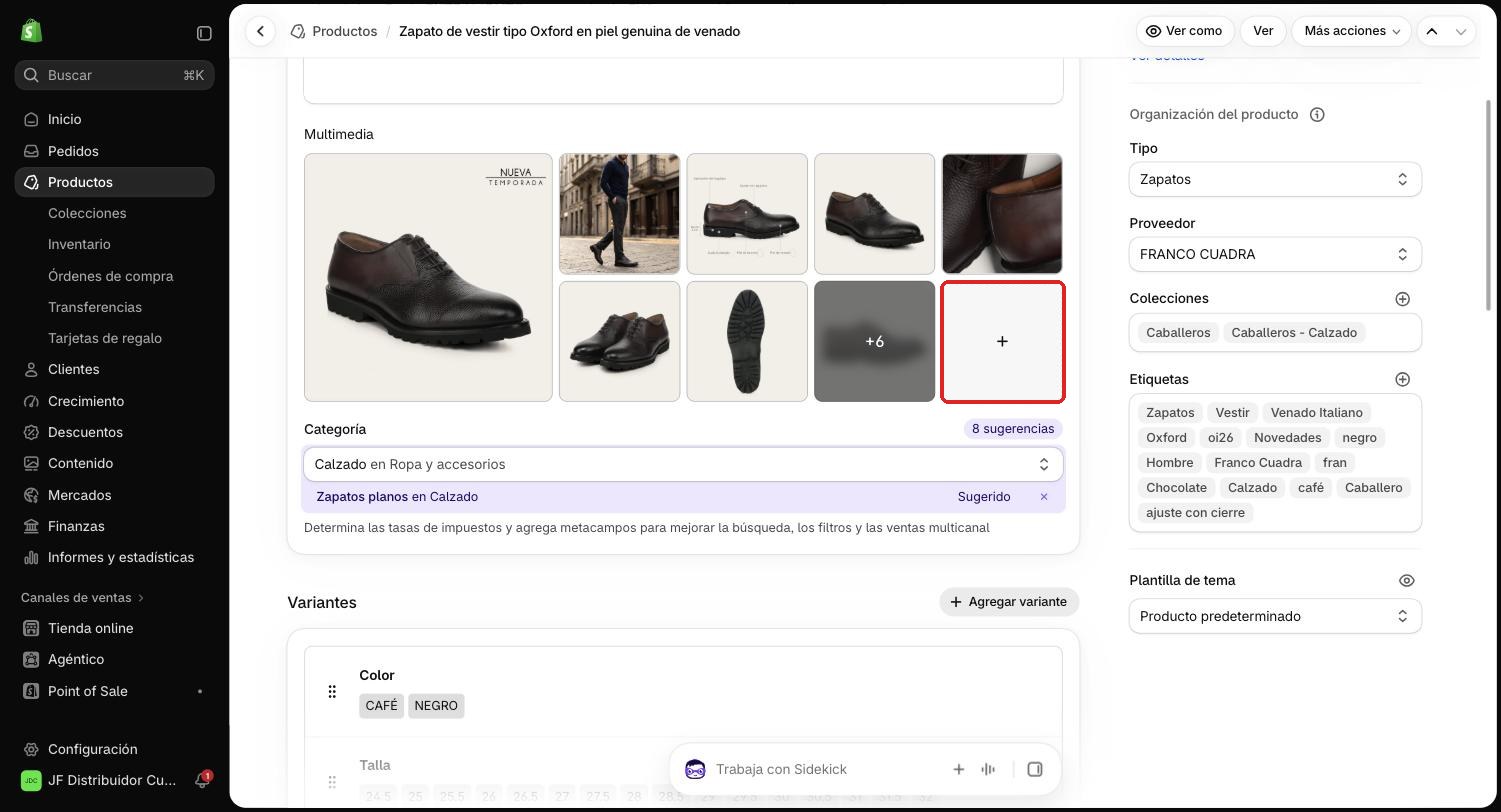Expand Canales de ventas section

click(83, 598)
